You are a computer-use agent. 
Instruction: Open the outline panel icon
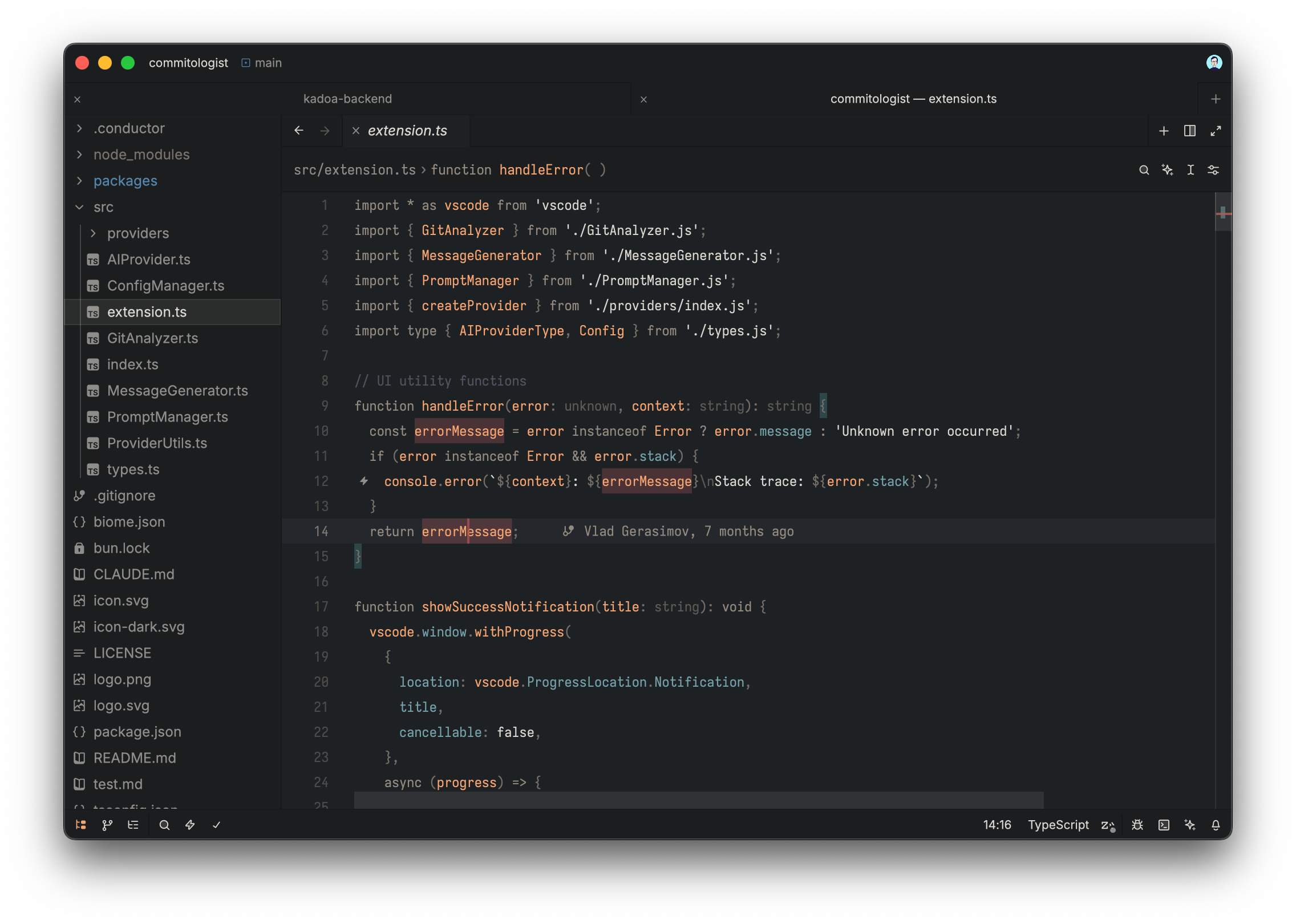click(x=133, y=825)
